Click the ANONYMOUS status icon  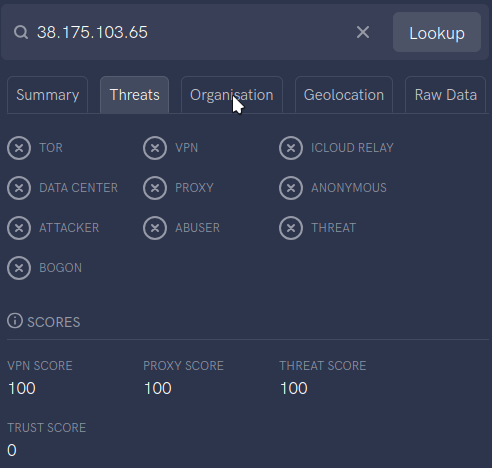click(291, 188)
